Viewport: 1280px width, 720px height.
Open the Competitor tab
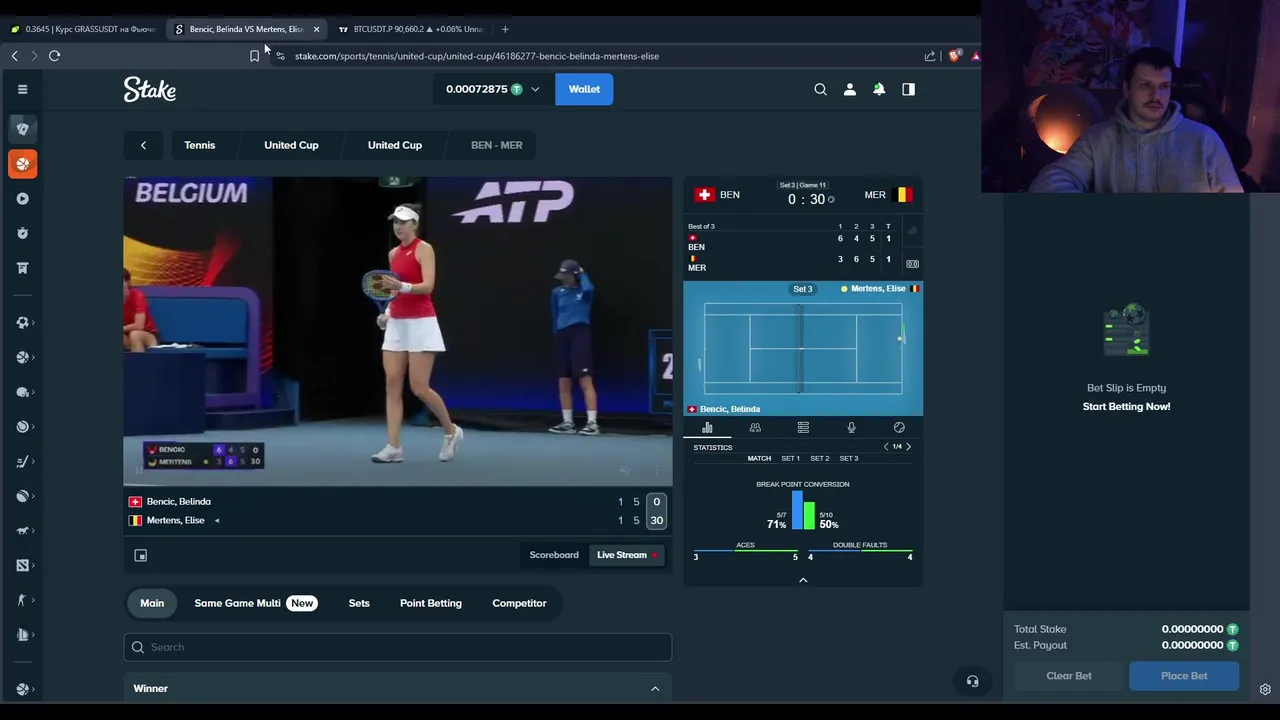(519, 603)
